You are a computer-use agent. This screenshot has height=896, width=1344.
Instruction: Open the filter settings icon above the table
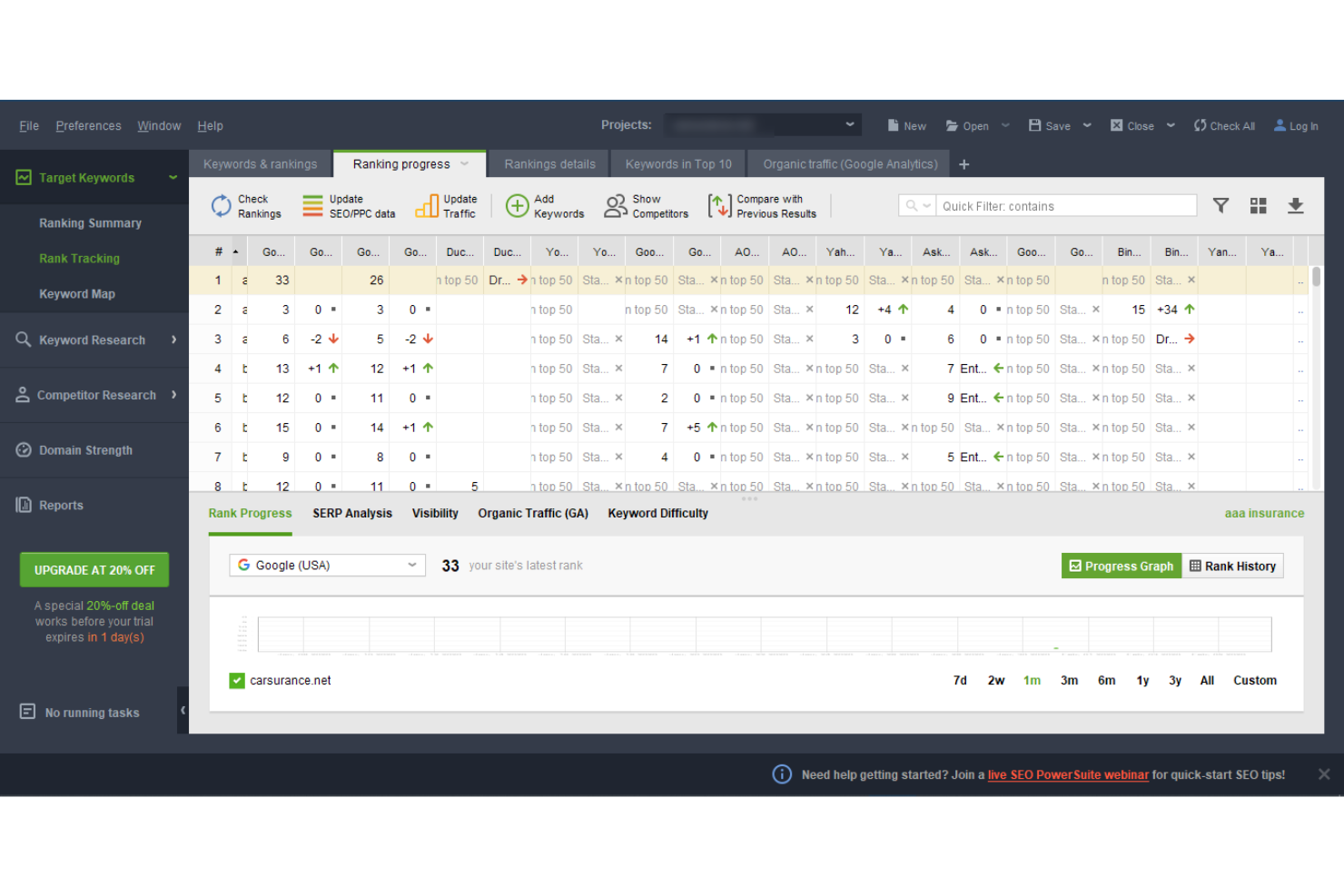click(x=1220, y=205)
